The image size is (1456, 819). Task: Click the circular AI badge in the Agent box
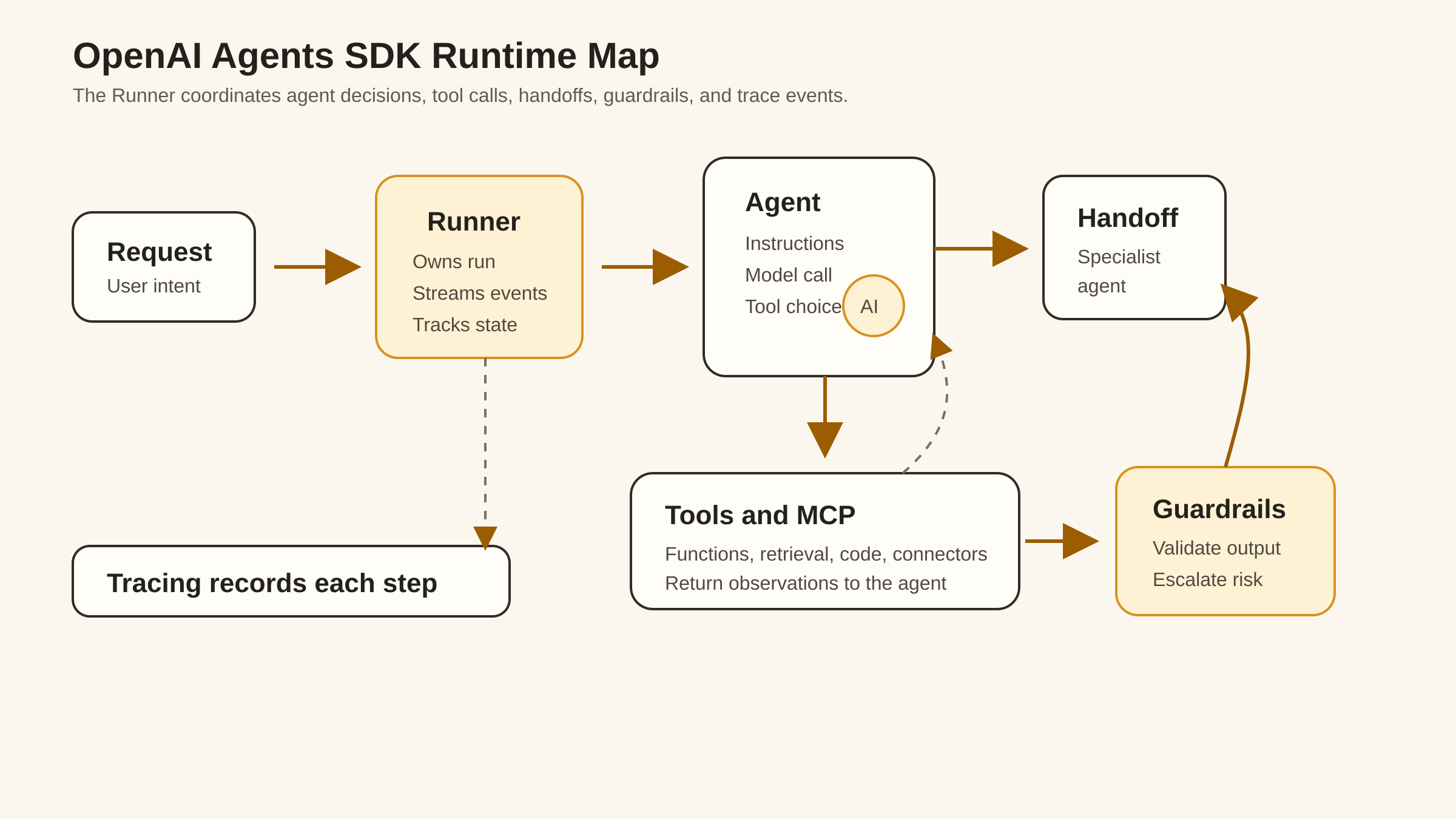pyautogui.click(x=873, y=306)
